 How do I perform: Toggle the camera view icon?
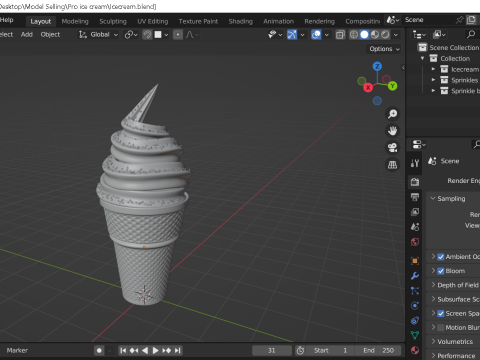coord(392,148)
